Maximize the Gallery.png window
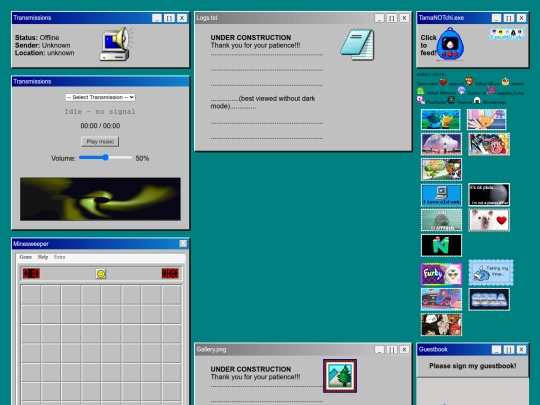Image resolution: width=540 pixels, height=405 pixels. pyautogui.click(x=392, y=350)
